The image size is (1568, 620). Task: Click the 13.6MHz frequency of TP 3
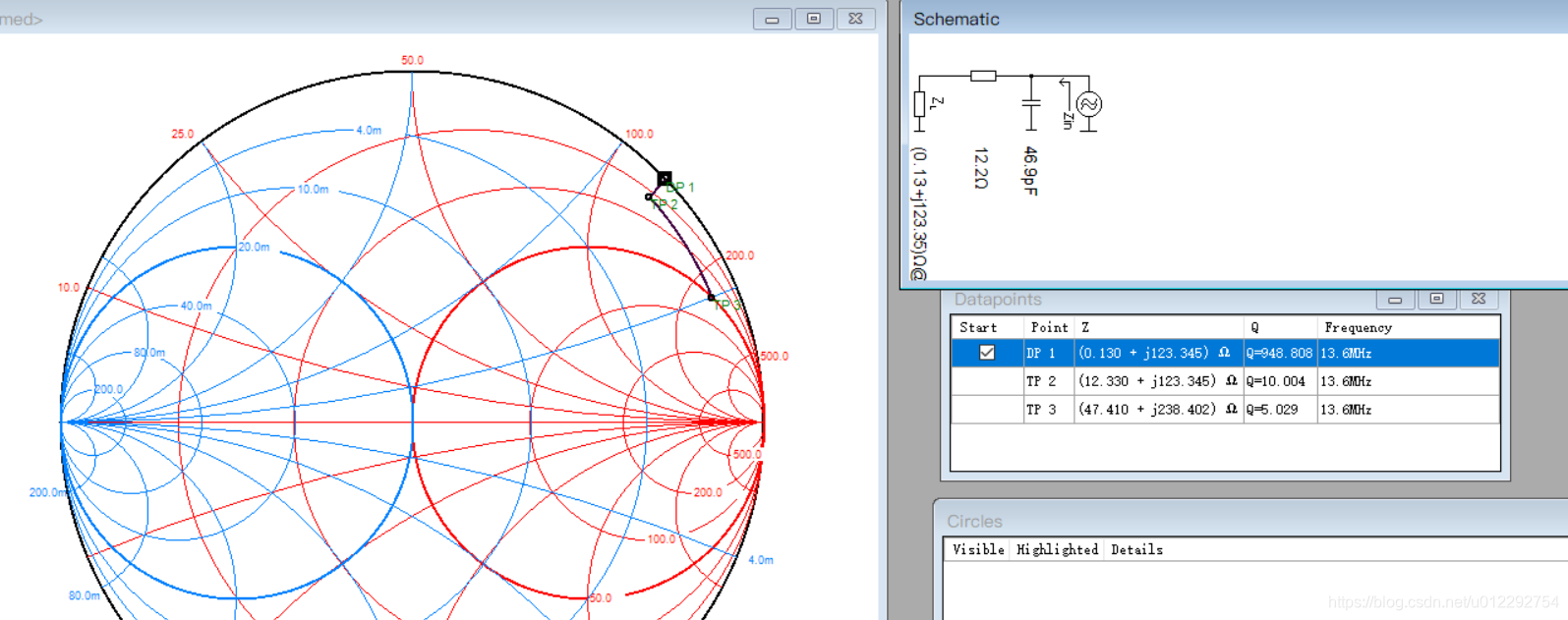click(1346, 410)
